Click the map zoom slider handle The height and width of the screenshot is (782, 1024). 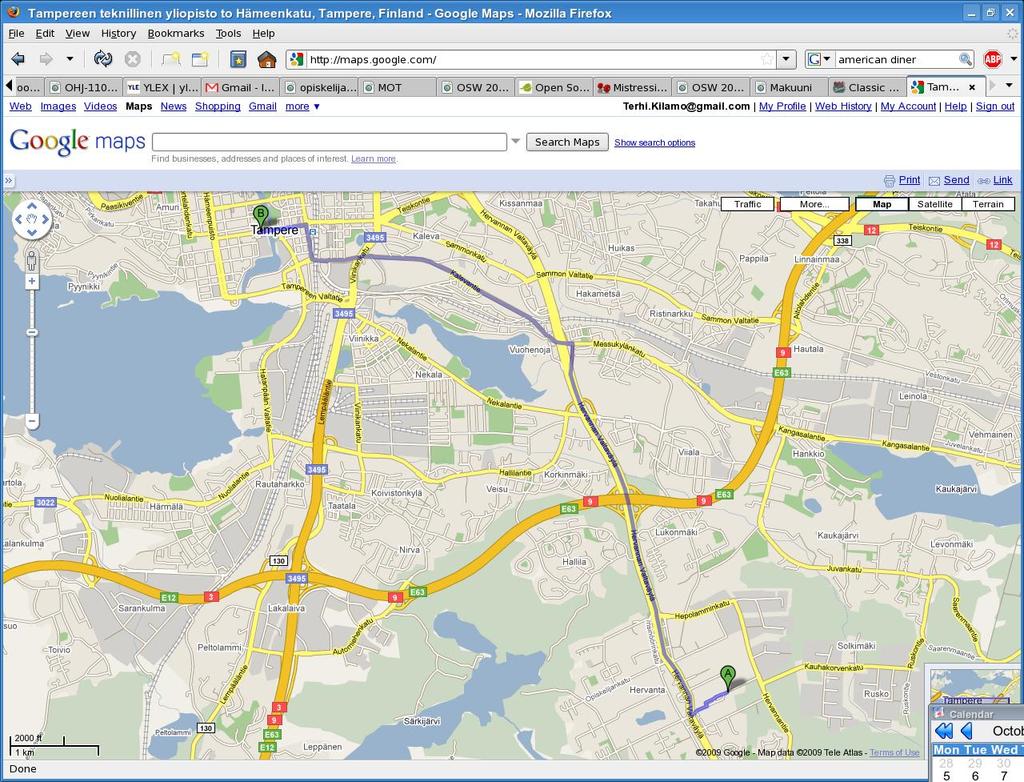31,333
